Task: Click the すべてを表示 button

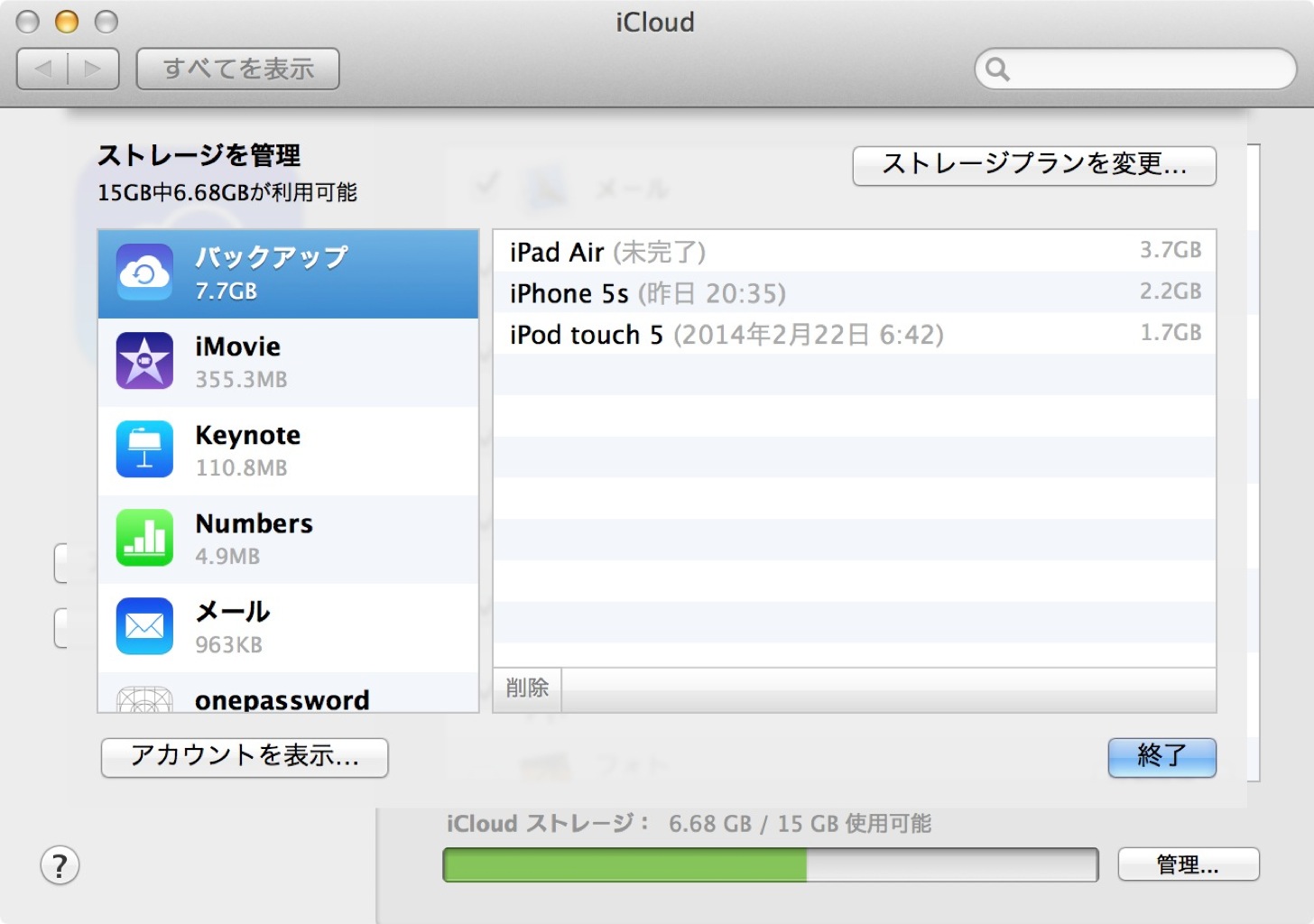Action: (x=238, y=69)
